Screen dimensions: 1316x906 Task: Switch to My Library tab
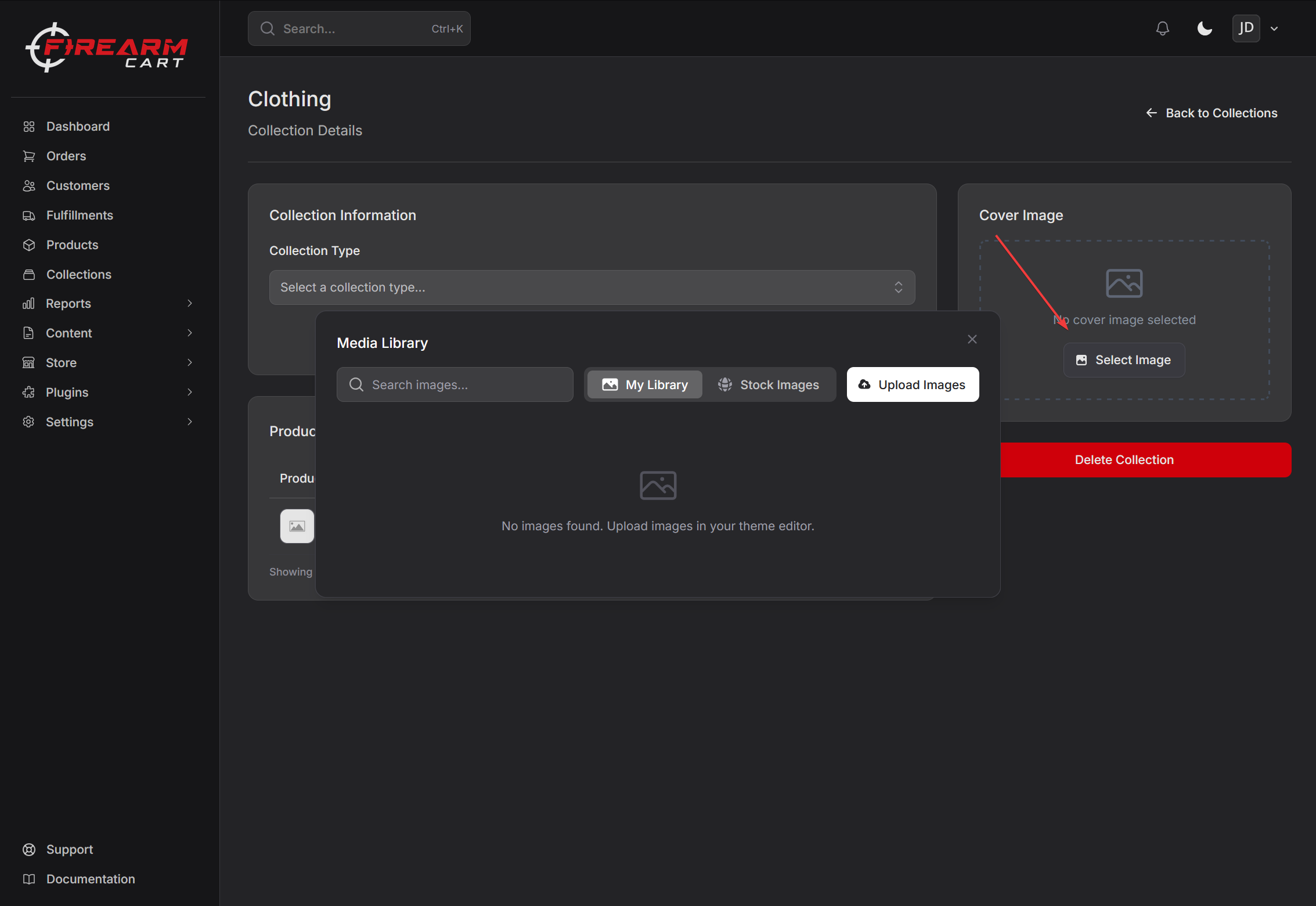coord(645,384)
